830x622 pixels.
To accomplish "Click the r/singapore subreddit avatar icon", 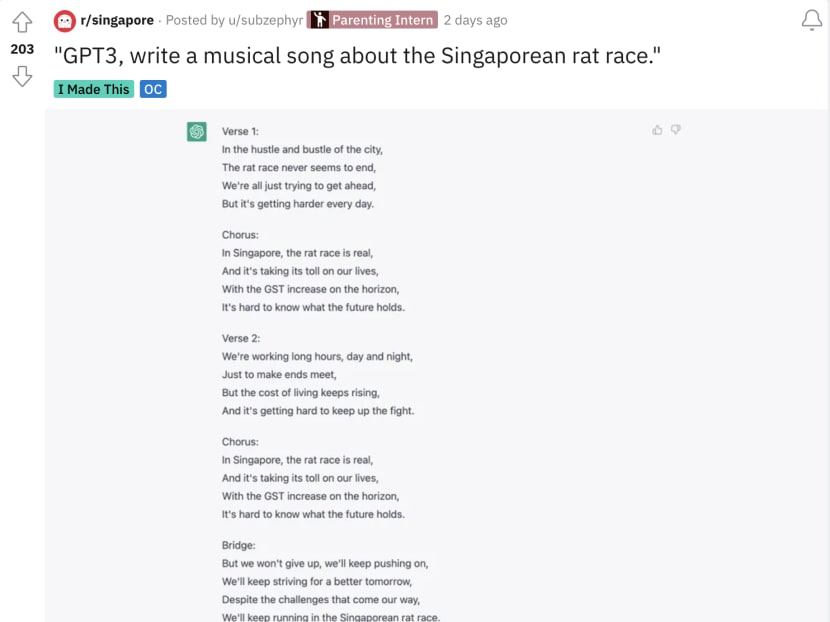I will pos(65,21).
